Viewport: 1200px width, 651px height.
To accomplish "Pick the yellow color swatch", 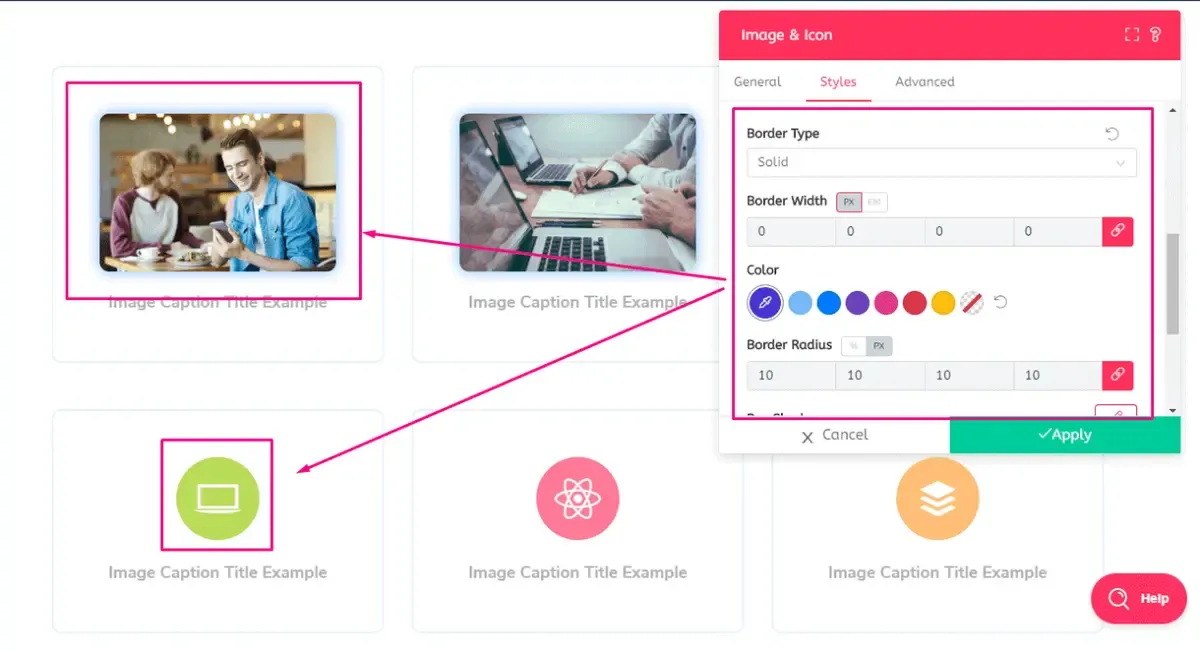I will tap(943, 302).
